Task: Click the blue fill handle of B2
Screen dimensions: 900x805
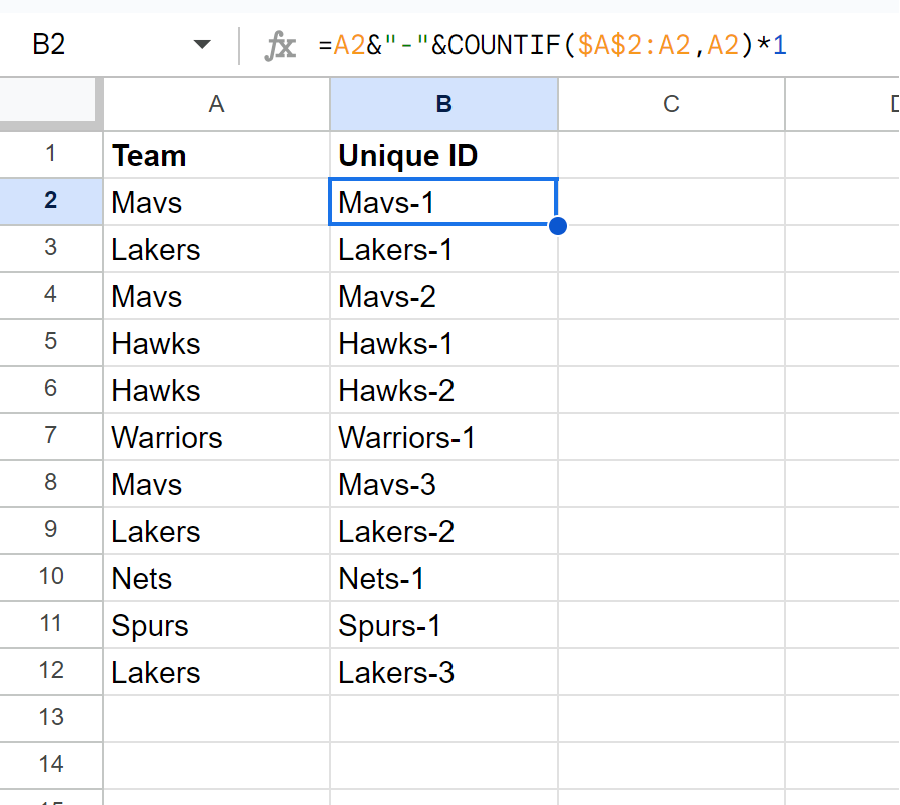Action: tap(558, 226)
